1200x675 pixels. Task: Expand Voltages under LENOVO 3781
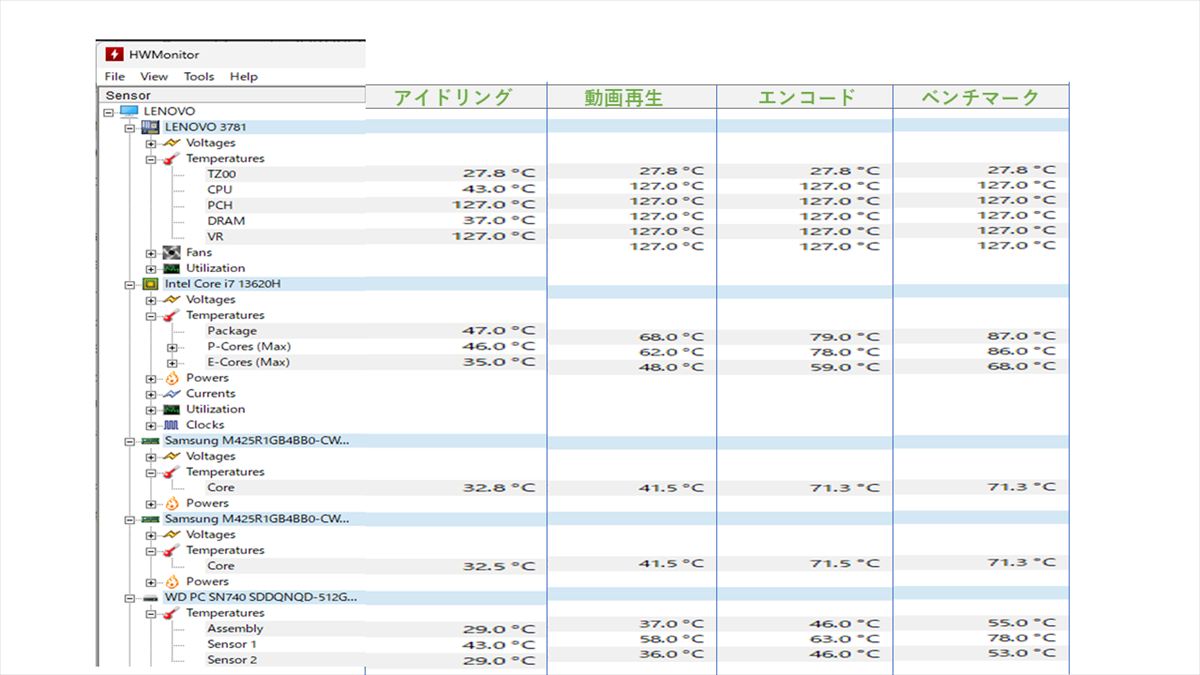[x=151, y=143]
